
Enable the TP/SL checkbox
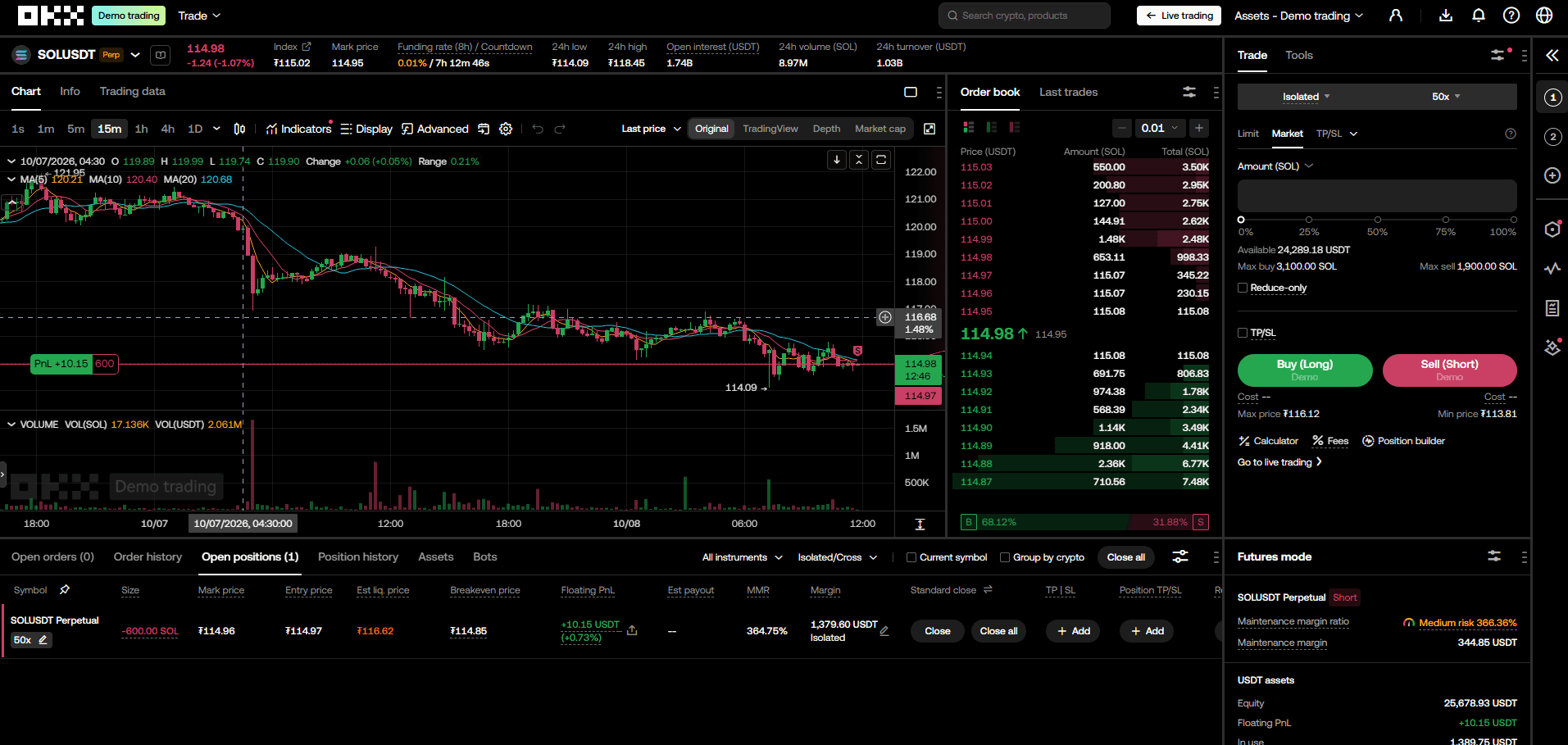(x=1243, y=333)
